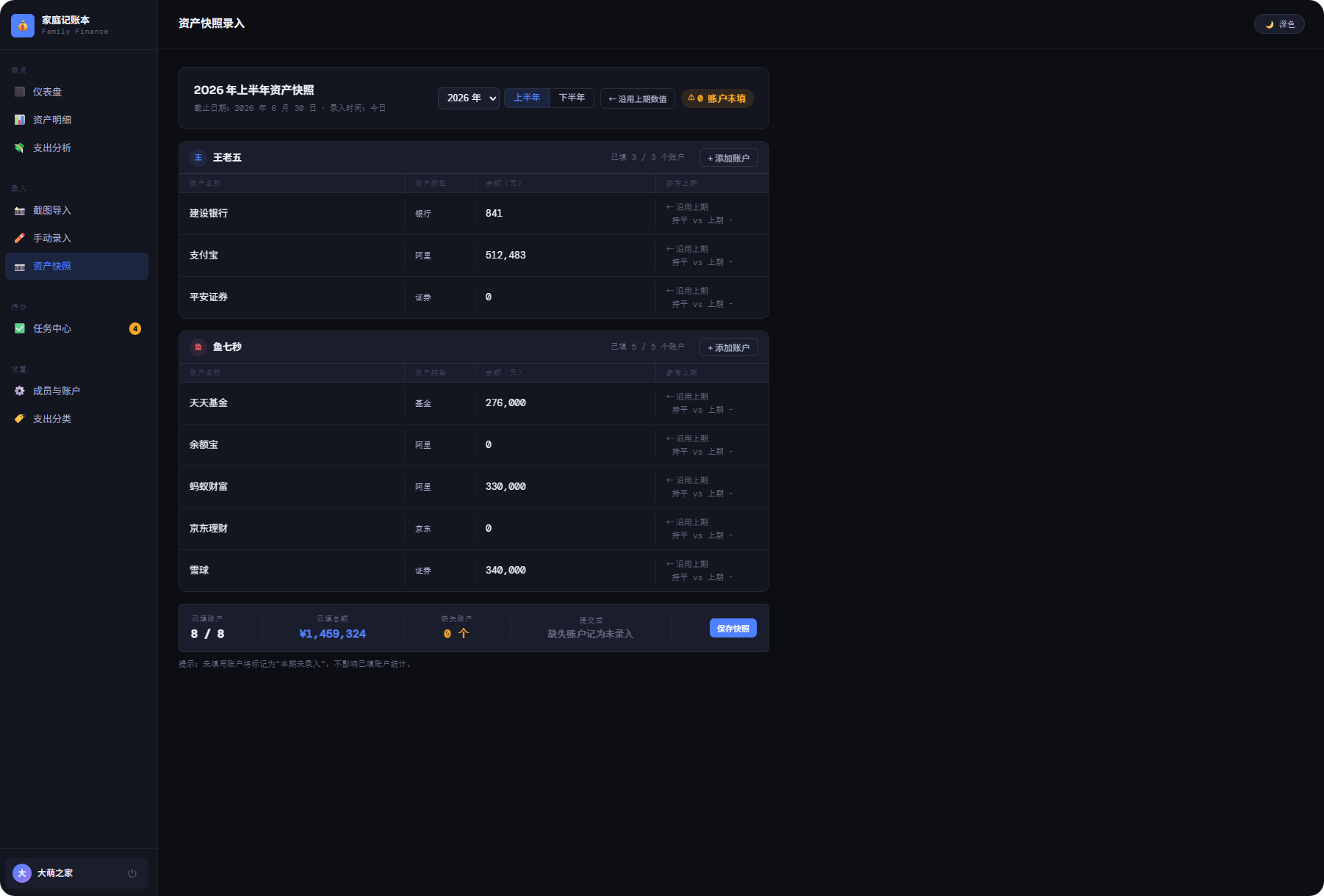Open 成员与账户 settings item

pyautogui.click(x=76, y=391)
